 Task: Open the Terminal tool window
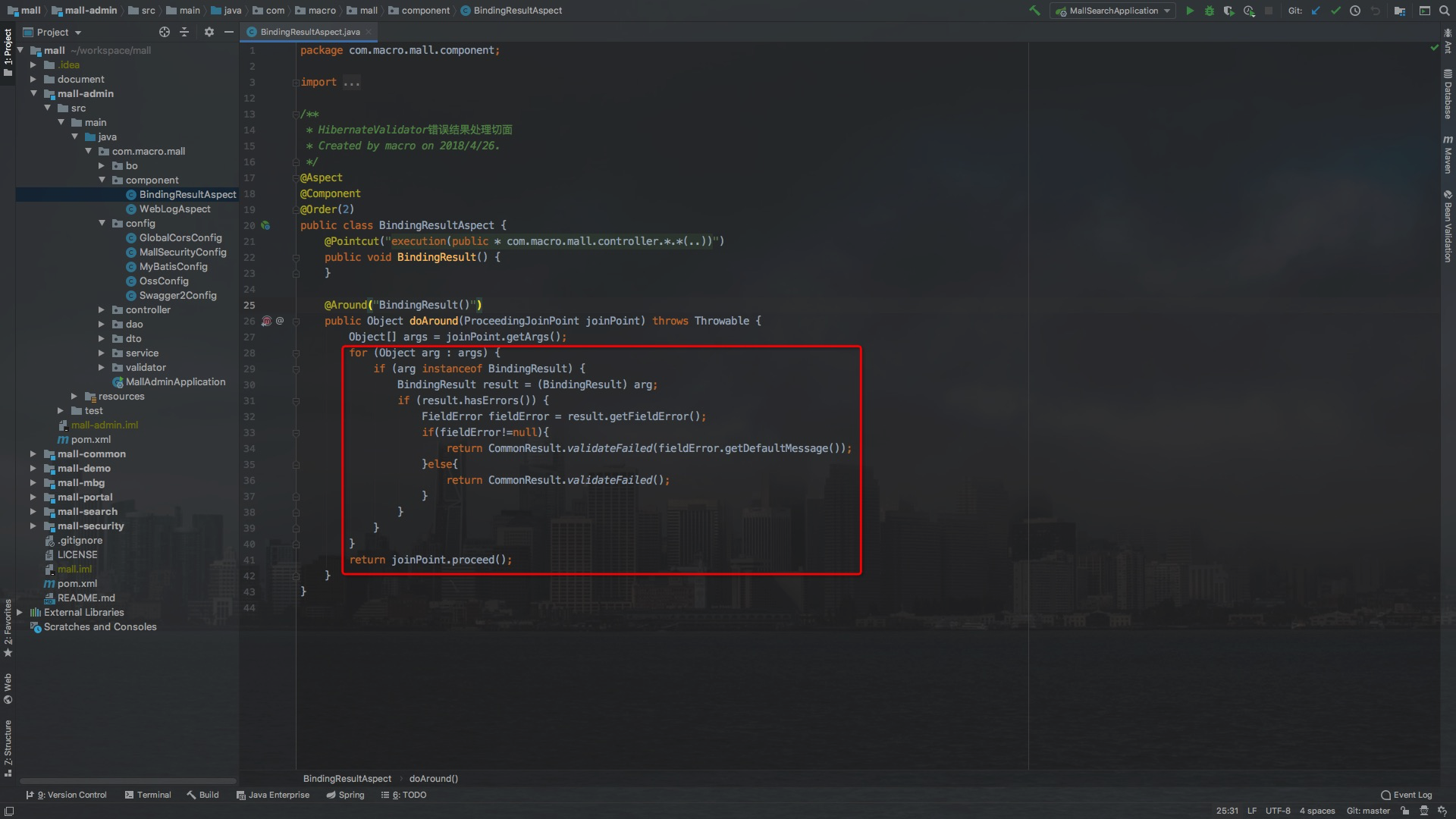coord(148,795)
